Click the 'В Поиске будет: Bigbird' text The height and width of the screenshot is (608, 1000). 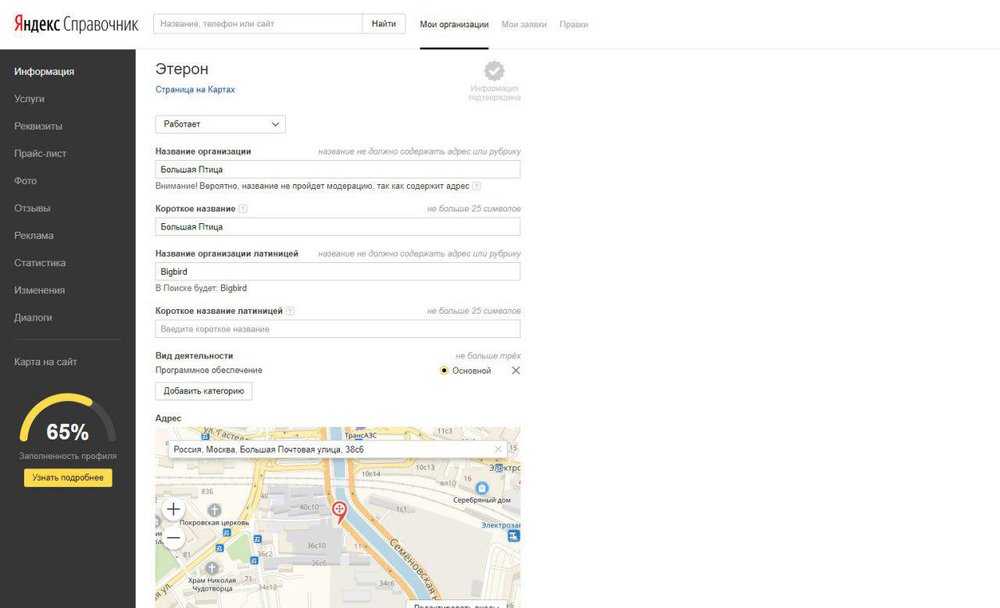[x=201, y=288]
